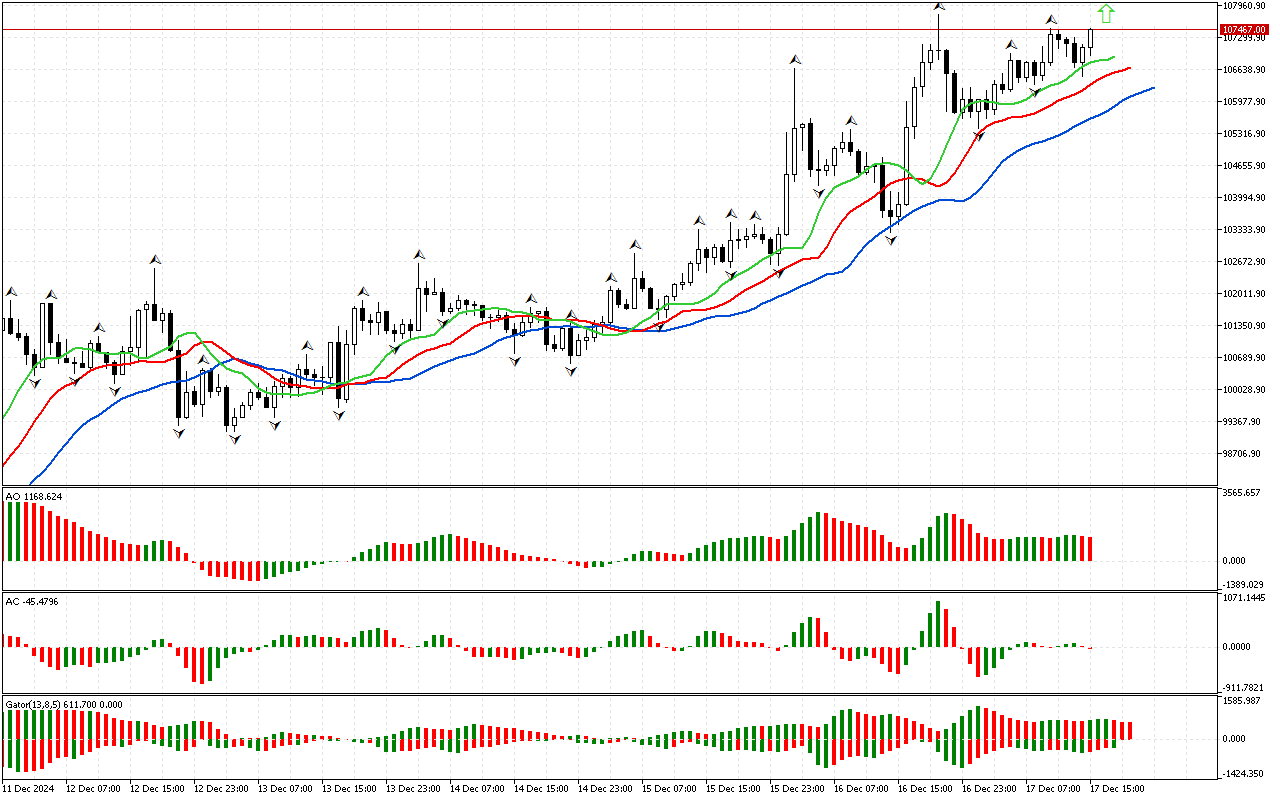This screenshot has height=800, width=1280.
Task: Click the 15 Dec 07:00 time label
Action: click(x=668, y=789)
